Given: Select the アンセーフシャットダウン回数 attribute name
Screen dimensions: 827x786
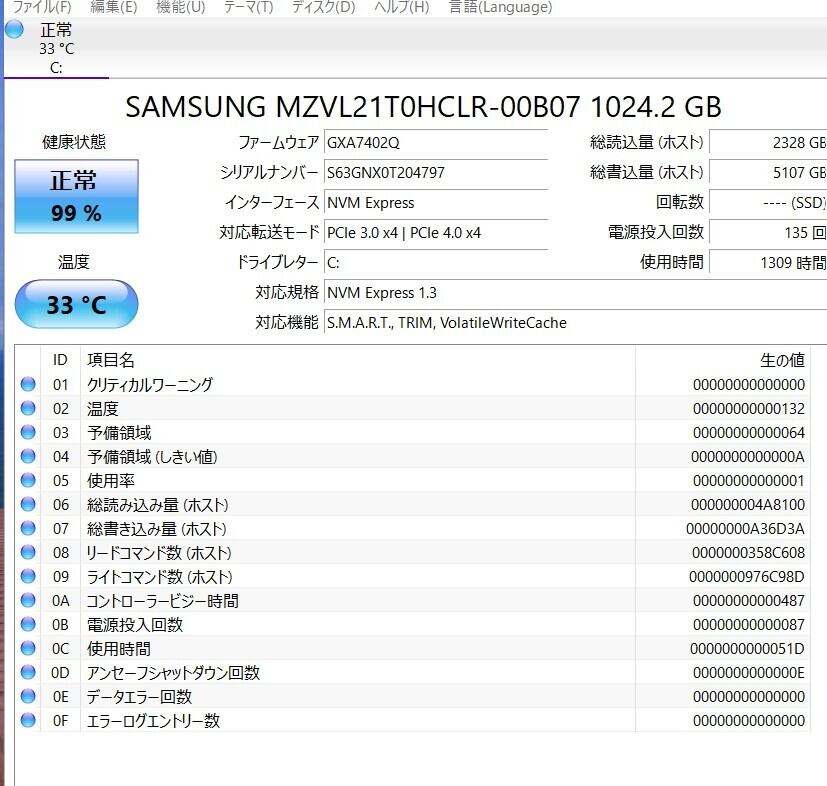Looking at the screenshot, I should (x=174, y=673).
